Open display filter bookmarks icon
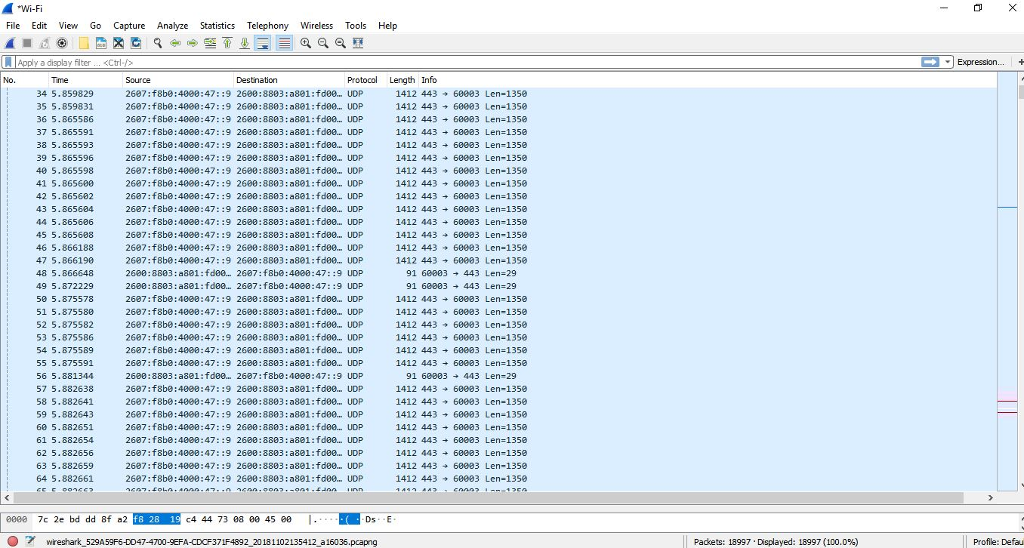 point(8,63)
